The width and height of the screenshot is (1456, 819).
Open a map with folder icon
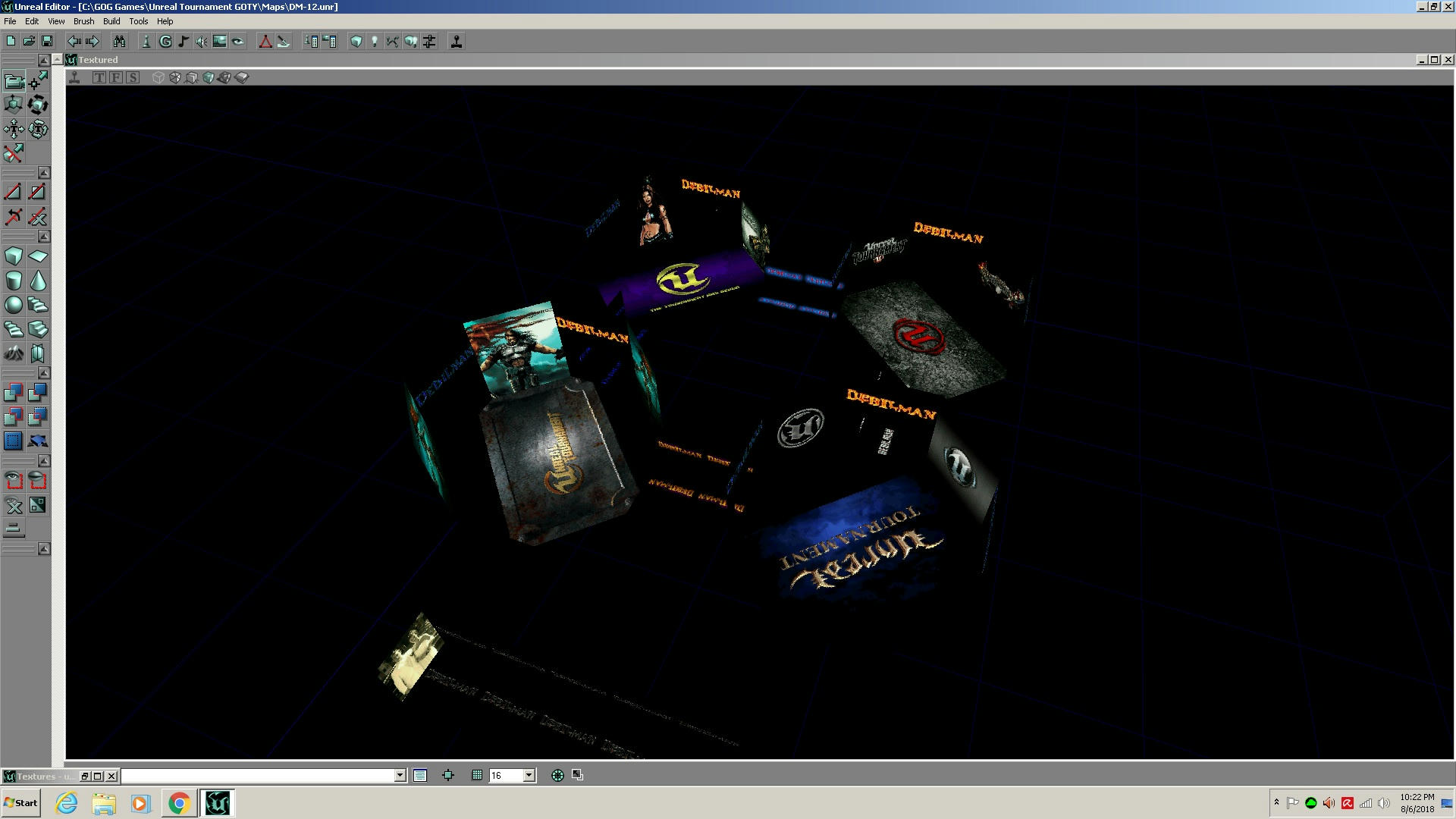point(29,41)
